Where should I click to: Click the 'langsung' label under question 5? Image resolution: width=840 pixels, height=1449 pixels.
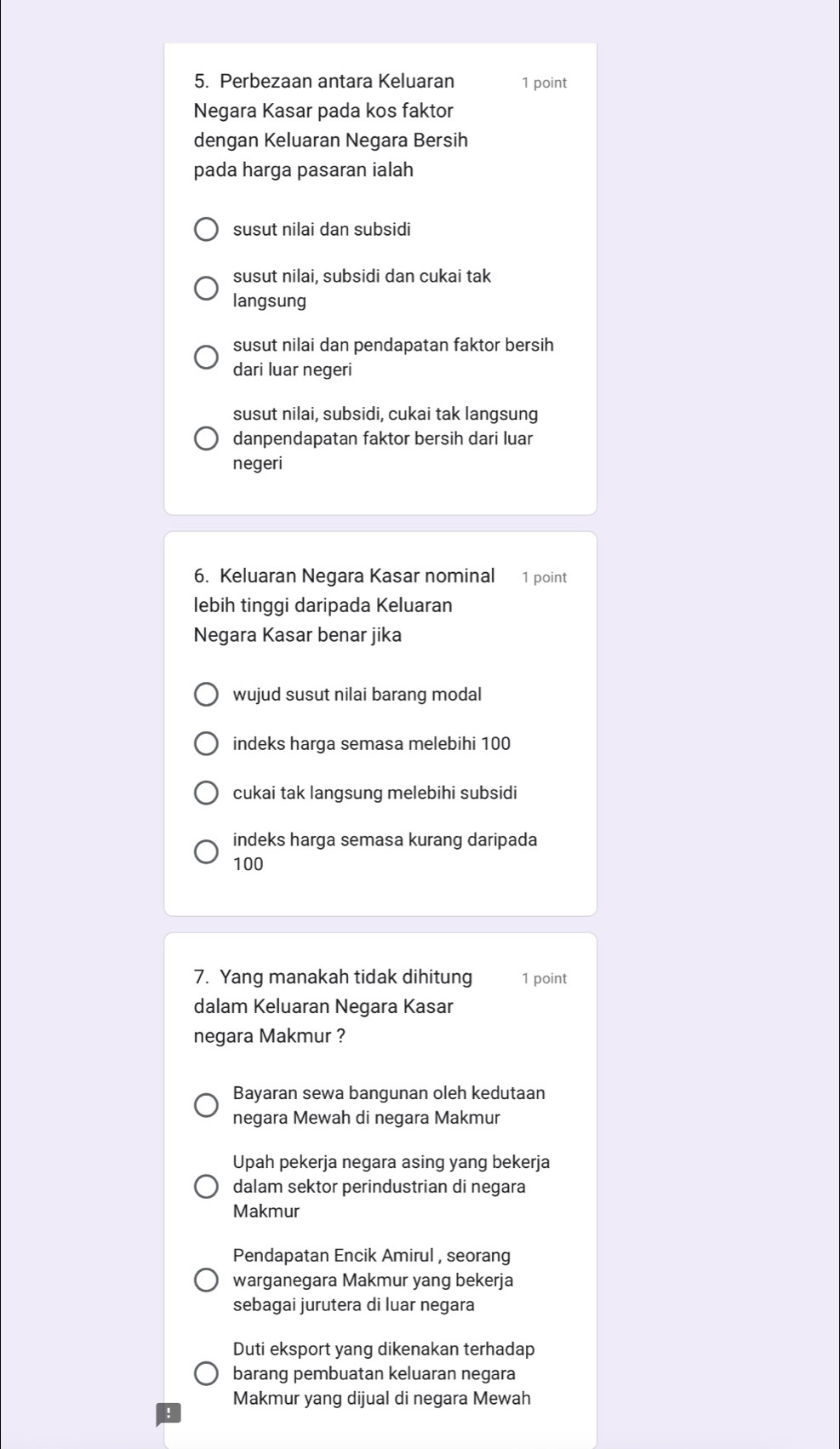270,301
